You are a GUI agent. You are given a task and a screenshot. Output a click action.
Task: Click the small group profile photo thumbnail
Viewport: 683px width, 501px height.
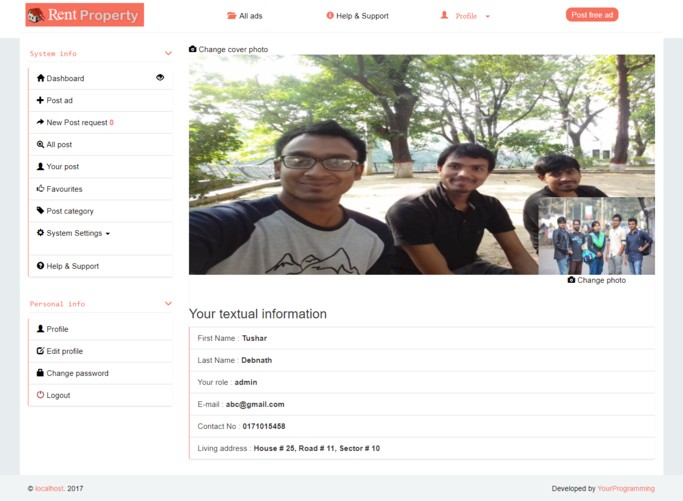point(596,236)
